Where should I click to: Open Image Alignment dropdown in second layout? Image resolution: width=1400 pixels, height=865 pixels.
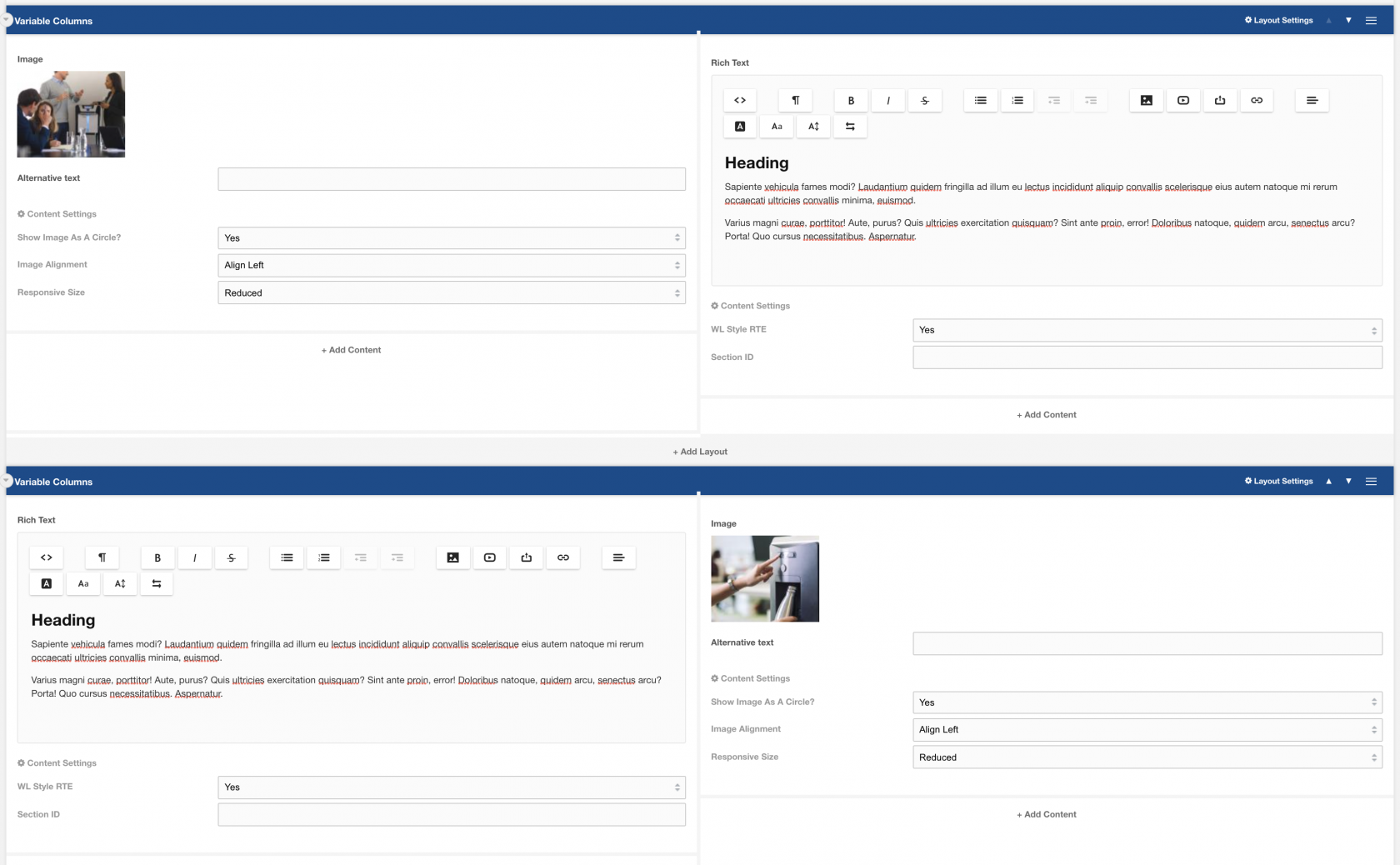coord(1147,729)
